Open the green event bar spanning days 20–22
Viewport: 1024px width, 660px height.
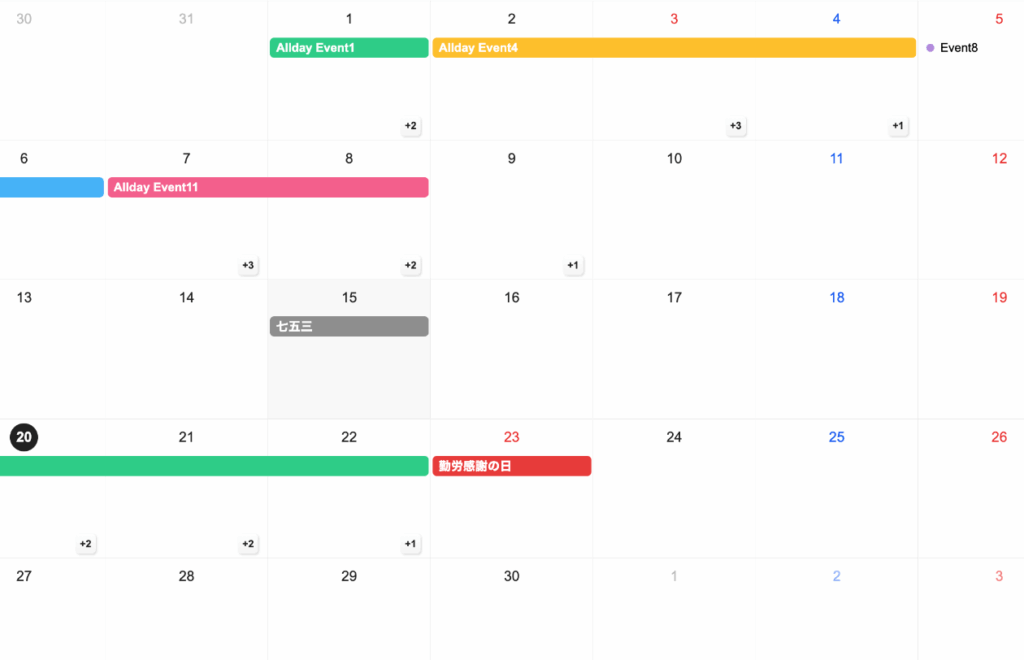pyautogui.click(x=214, y=466)
